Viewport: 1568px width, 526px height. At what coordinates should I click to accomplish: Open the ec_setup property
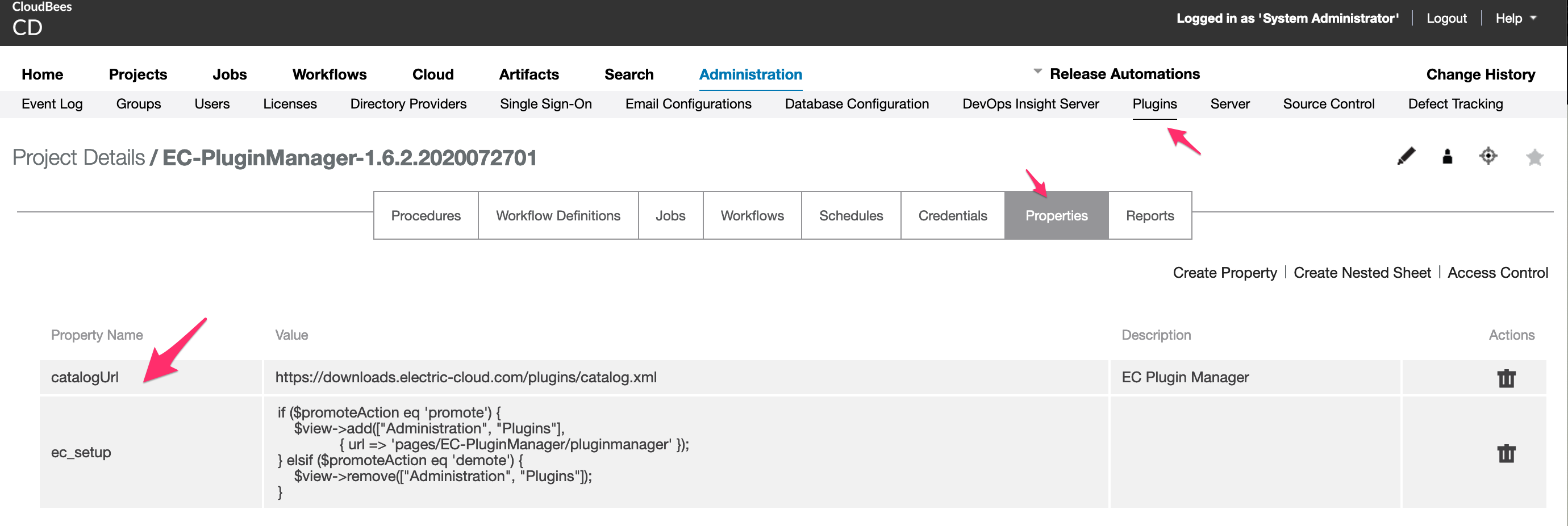pos(80,452)
